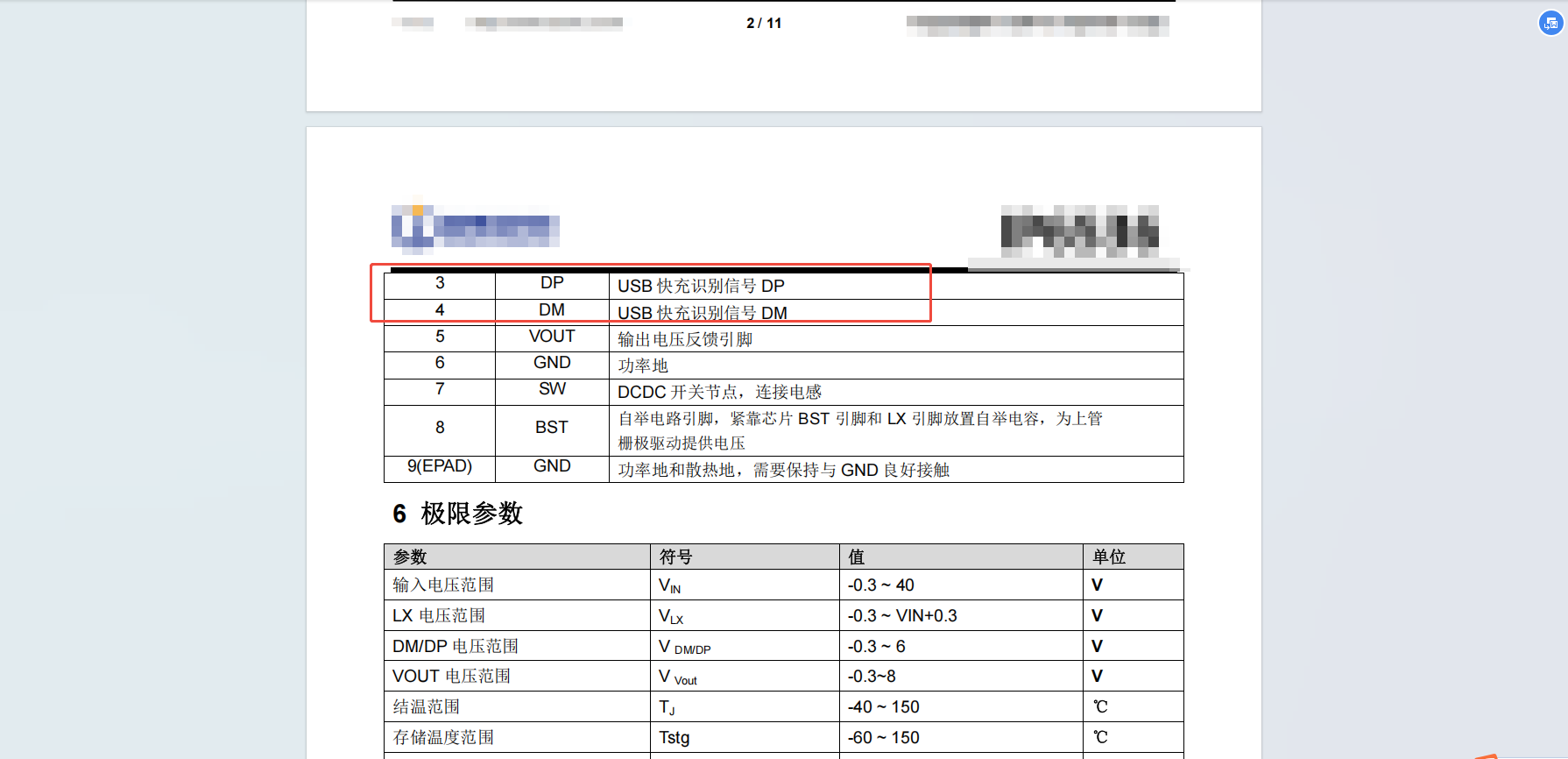Select '存储温度范围' parameter cell

(x=517, y=737)
